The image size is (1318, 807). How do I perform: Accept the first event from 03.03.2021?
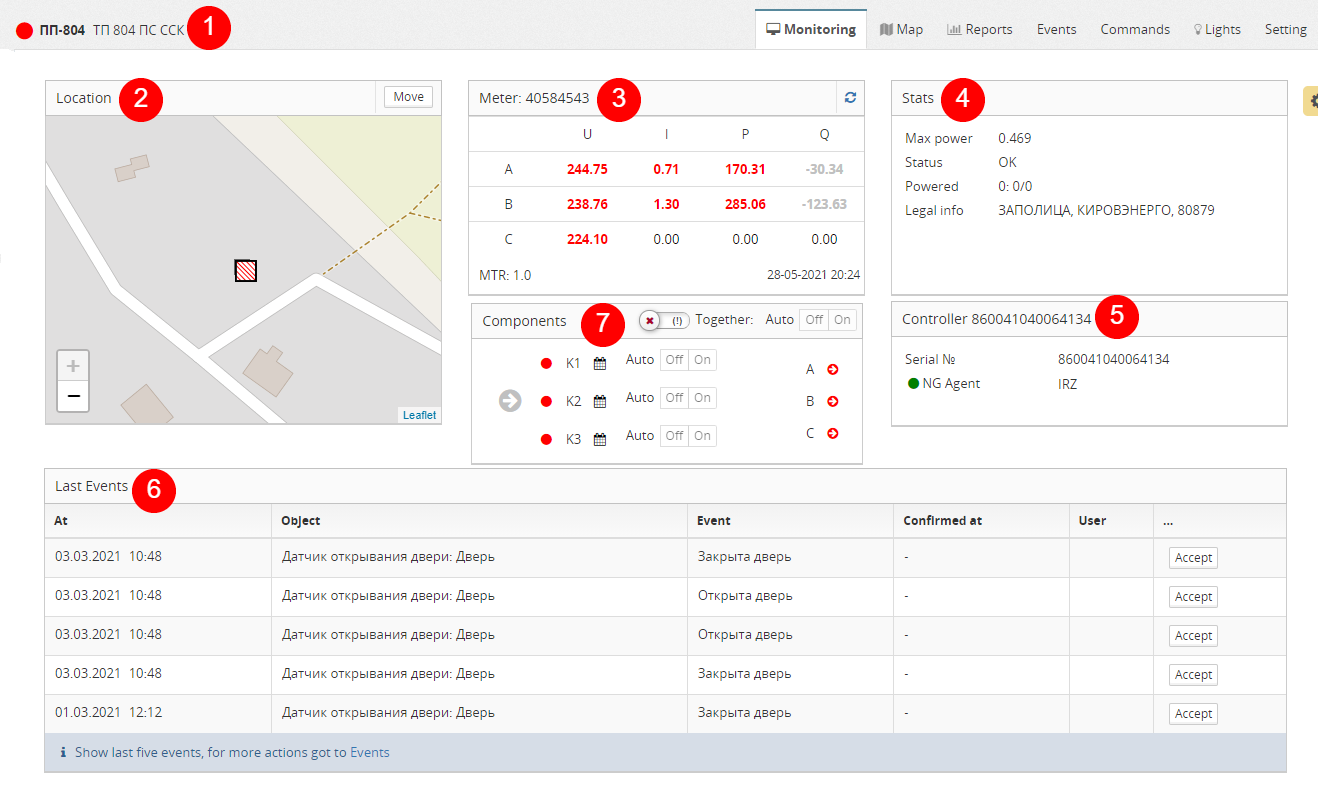click(x=1193, y=558)
